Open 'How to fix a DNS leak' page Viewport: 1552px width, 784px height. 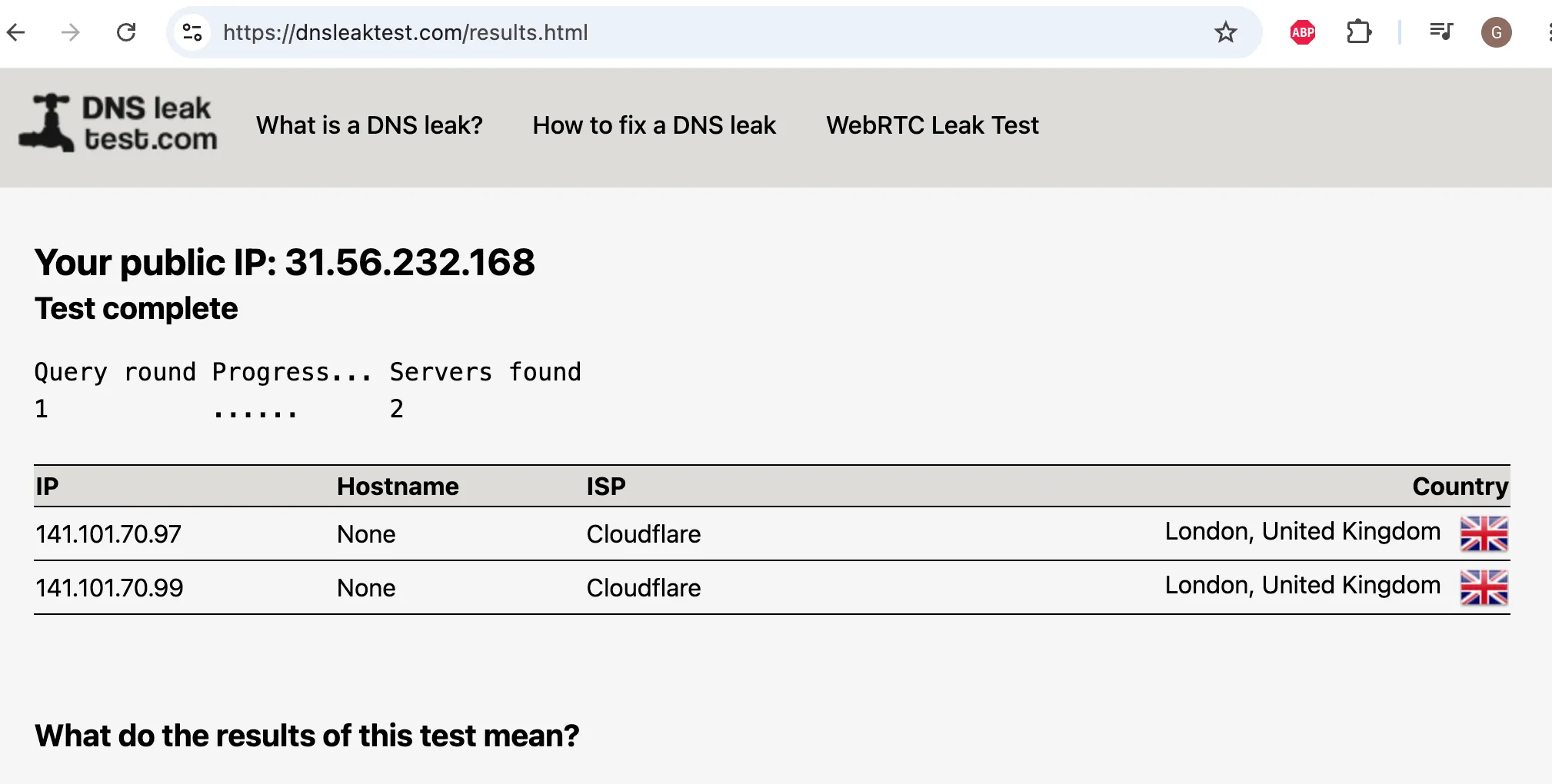pos(654,125)
